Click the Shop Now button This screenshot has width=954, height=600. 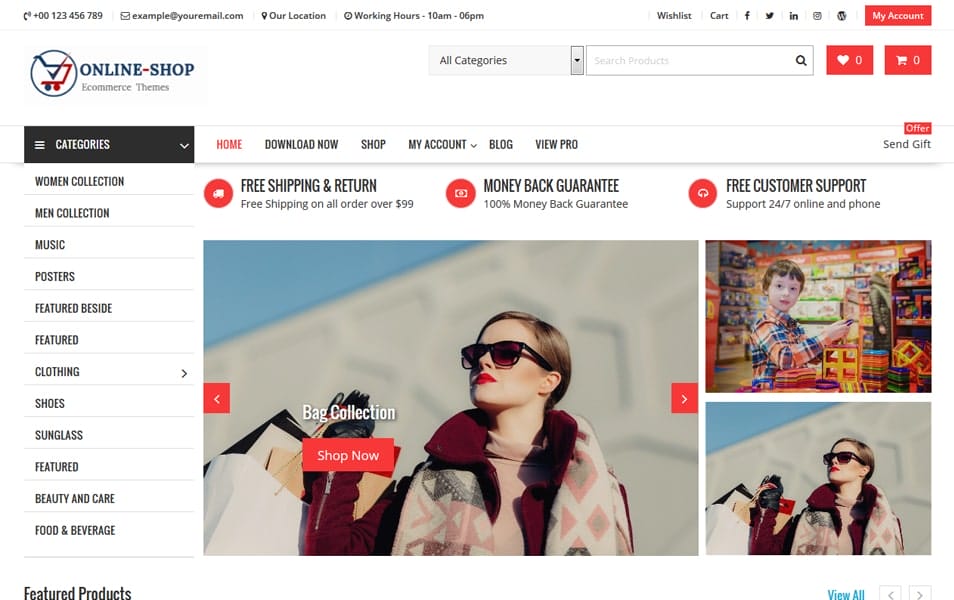coord(348,455)
